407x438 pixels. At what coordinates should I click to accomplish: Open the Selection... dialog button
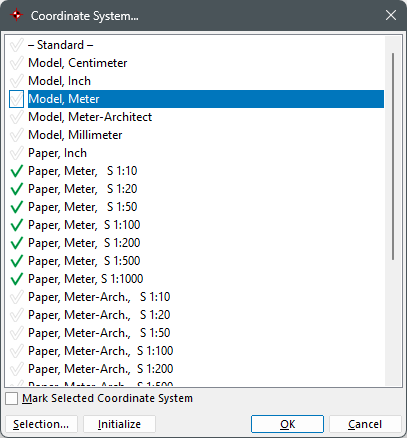point(41,424)
